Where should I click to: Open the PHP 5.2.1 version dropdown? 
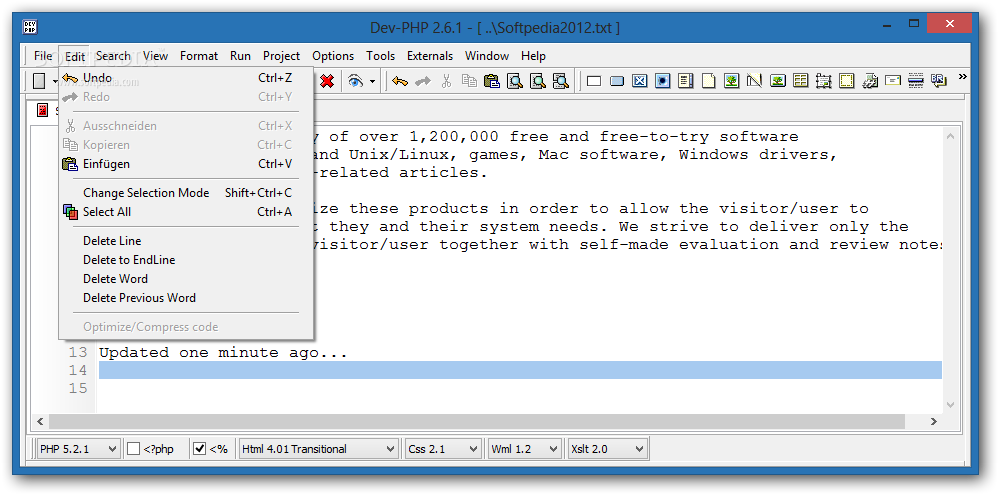point(78,448)
